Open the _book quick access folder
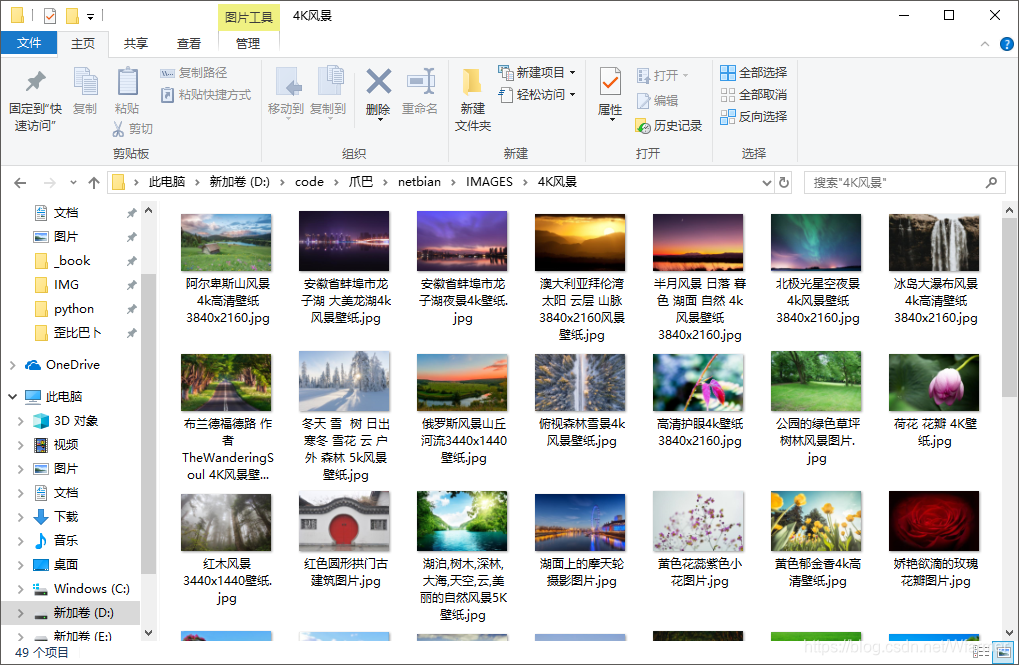Screen dimensions: 1019x665 point(72,261)
